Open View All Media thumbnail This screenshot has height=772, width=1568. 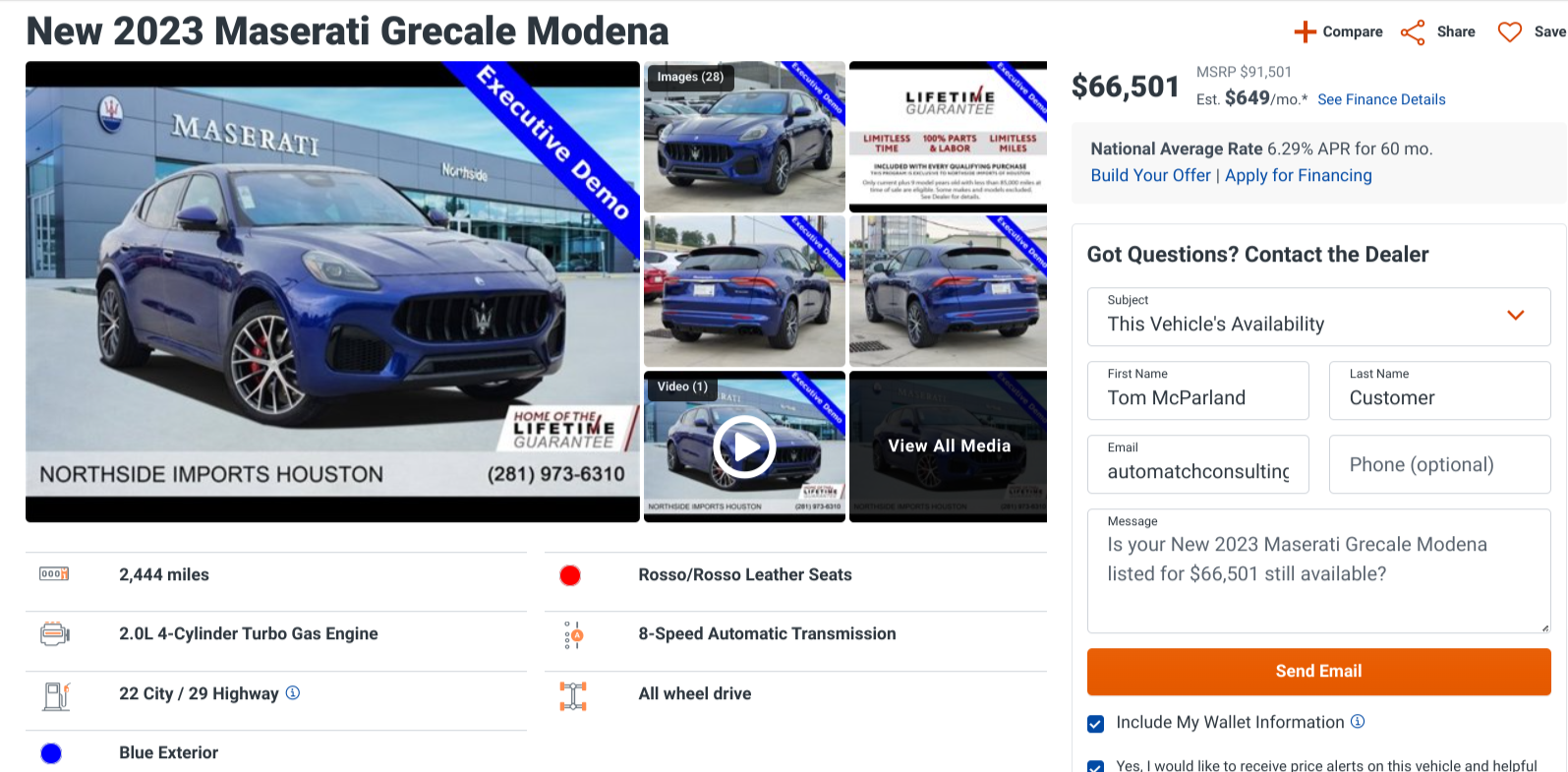pos(949,445)
